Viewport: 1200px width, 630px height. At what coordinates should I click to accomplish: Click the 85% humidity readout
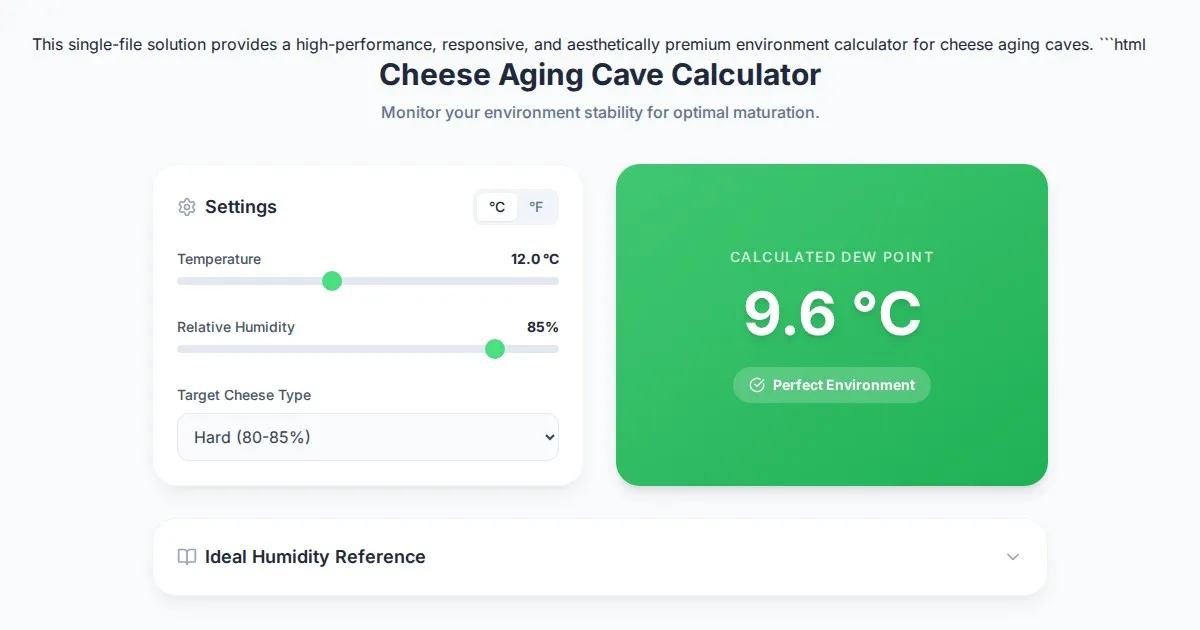[x=543, y=327]
